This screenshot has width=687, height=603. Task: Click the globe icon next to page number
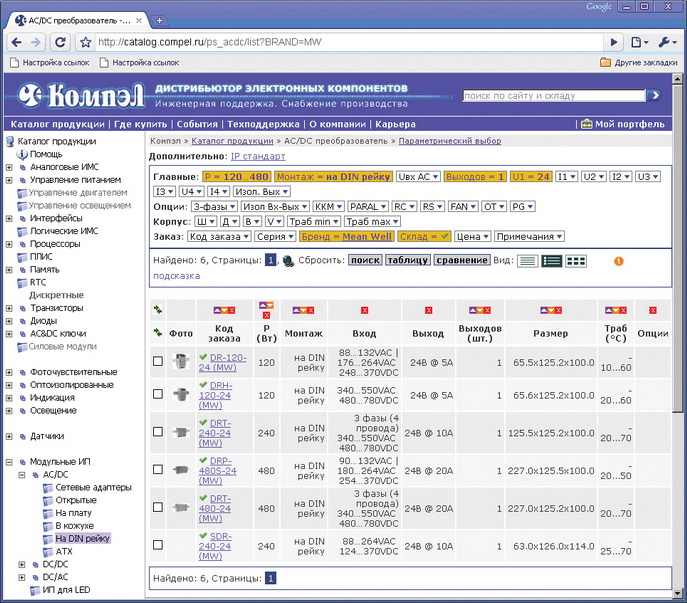(x=288, y=261)
